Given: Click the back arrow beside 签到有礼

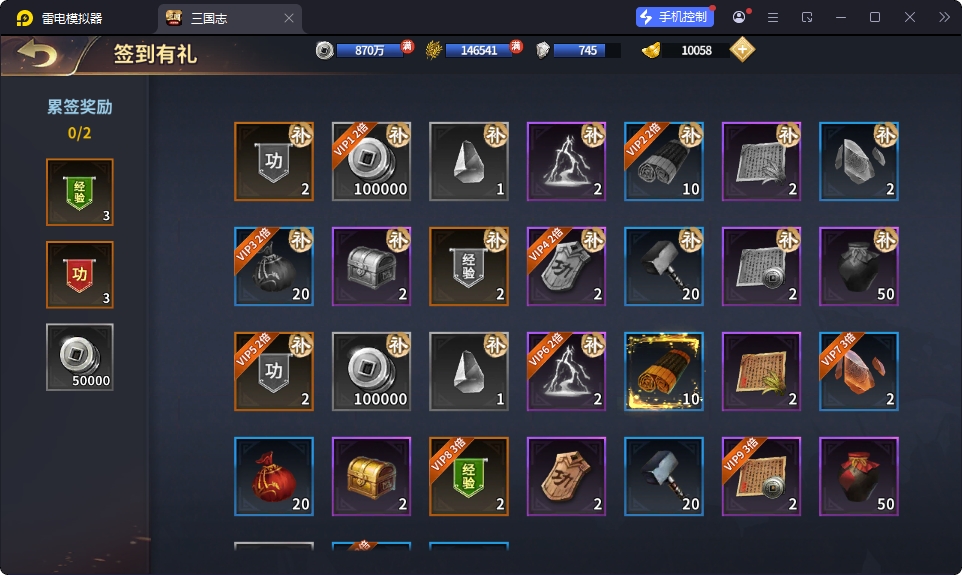Looking at the screenshot, I should pos(37,53).
